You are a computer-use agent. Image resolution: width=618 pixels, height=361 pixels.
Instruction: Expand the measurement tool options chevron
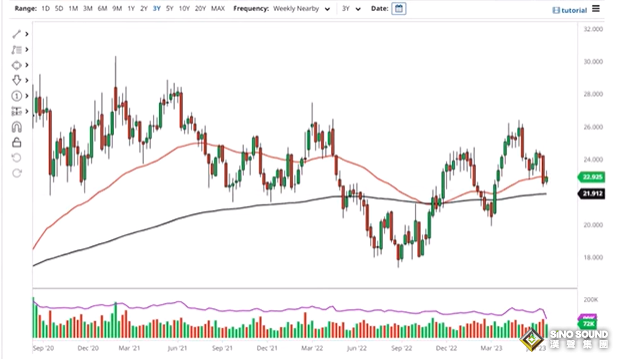click(27, 112)
